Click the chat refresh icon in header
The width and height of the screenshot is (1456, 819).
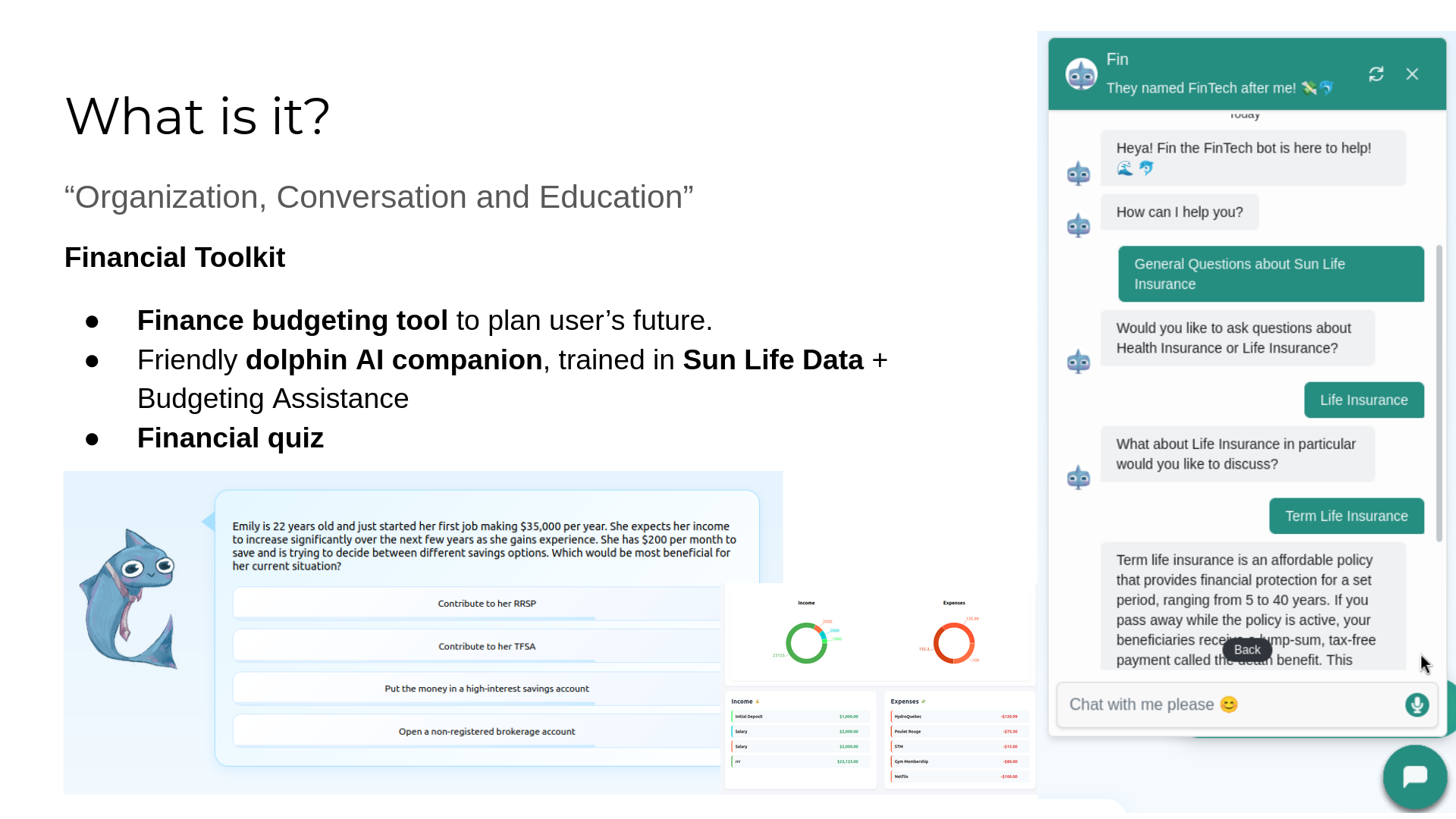coord(1376,74)
